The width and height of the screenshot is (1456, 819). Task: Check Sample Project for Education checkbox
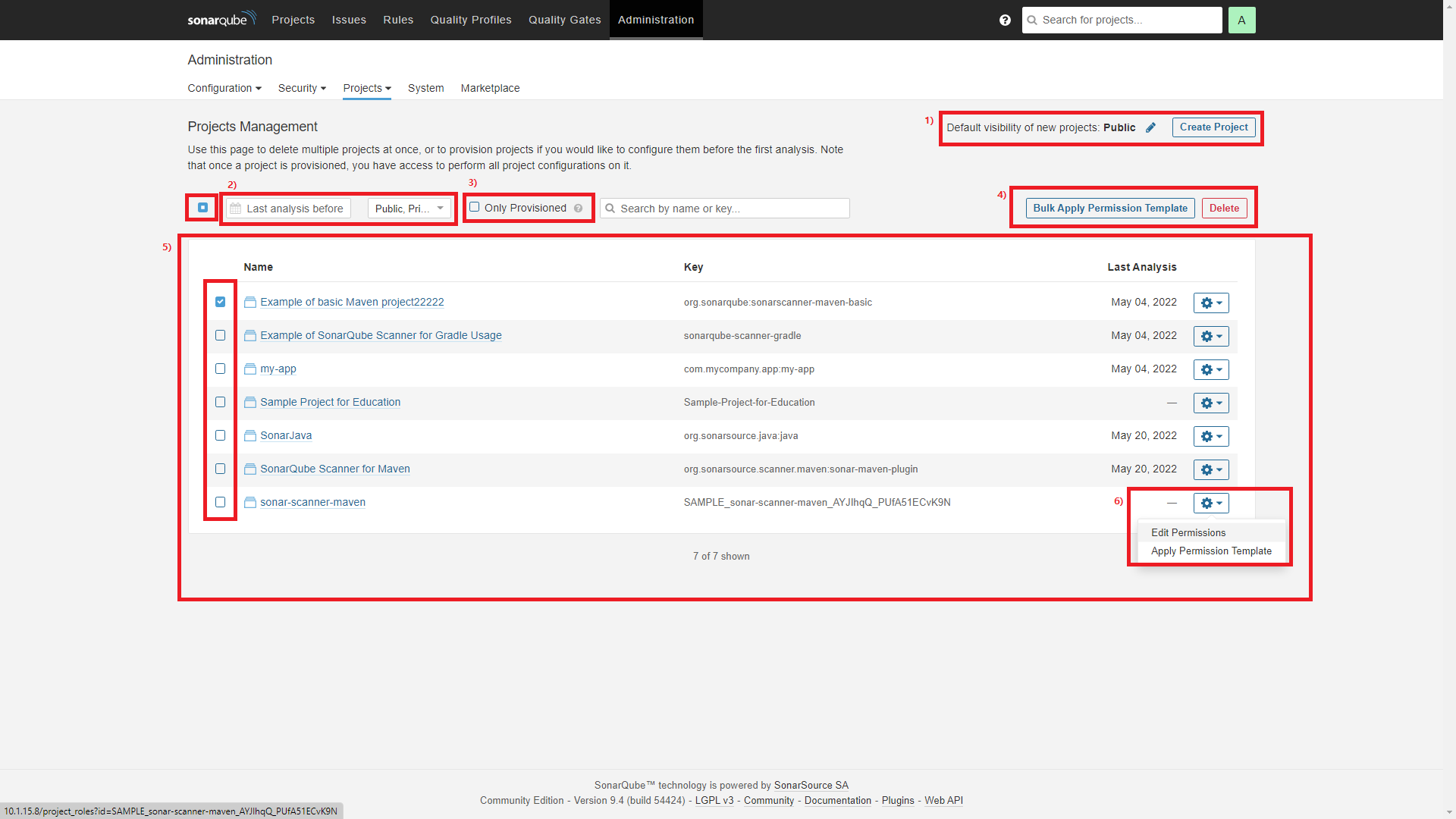[x=220, y=402]
